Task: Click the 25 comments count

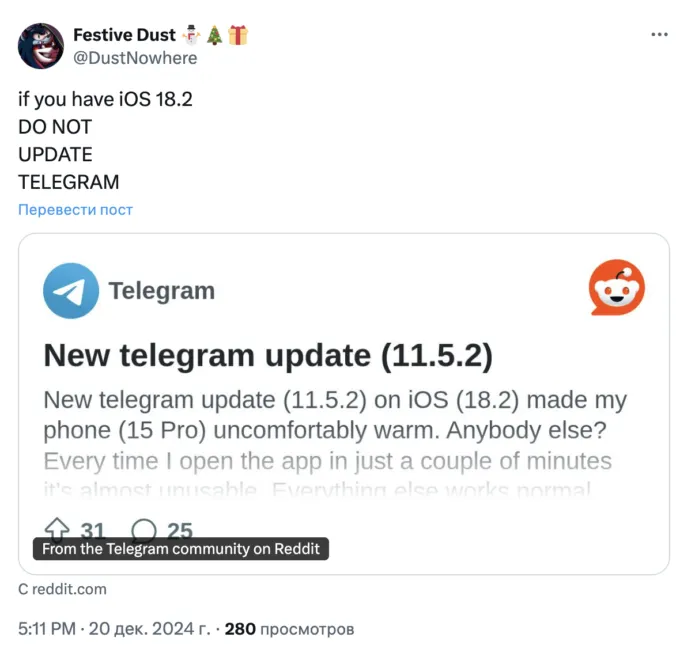Action: pyautogui.click(x=180, y=530)
